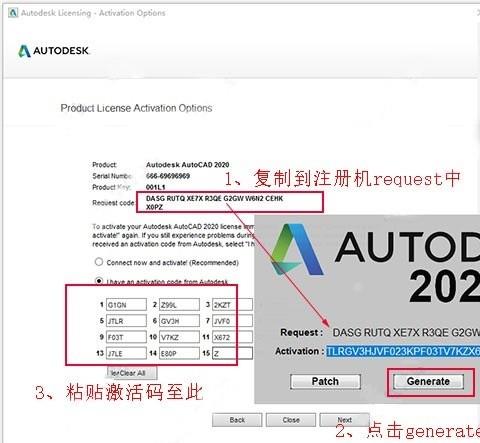This screenshot has height=443, width=480.
Task: Click activation field 15 containing Z
Action: 232,353
